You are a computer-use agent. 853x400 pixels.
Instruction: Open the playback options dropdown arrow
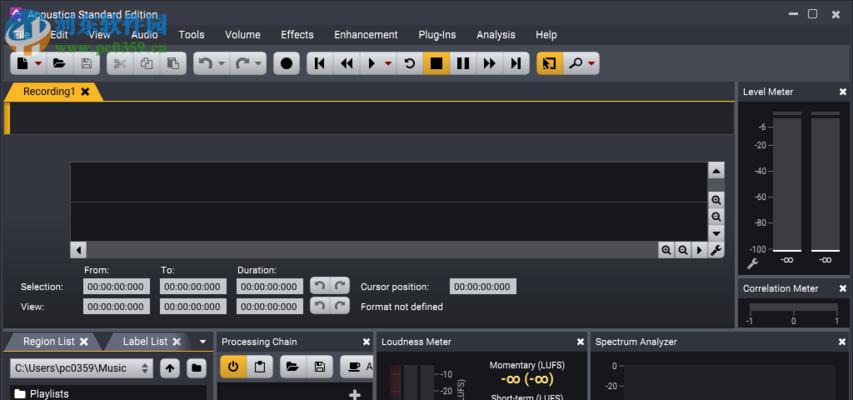click(388, 64)
